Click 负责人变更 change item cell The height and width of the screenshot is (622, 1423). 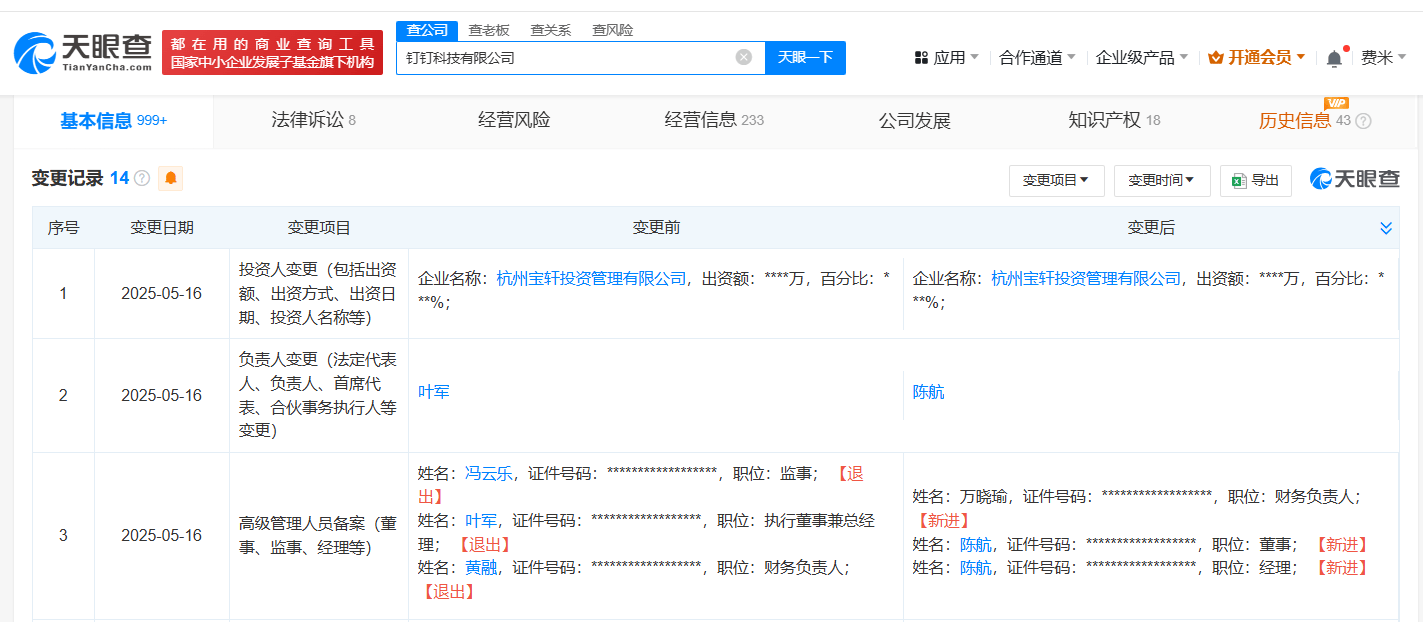pyautogui.click(x=319, y=395)
